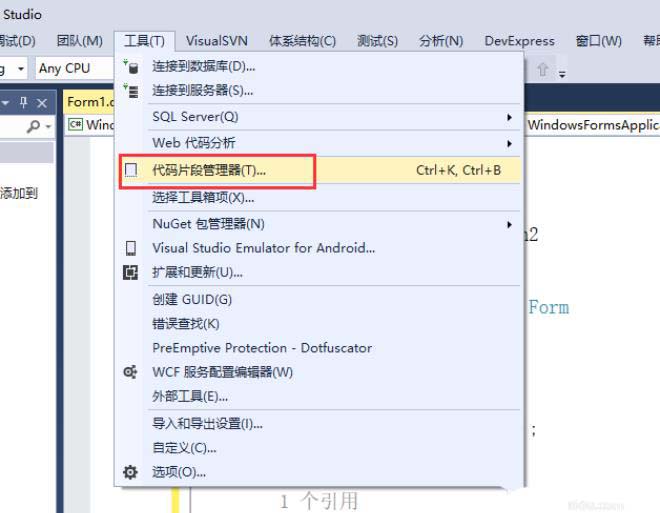The image size is (660, 513).
Task: Select PreEmptive Protection - Dotfuscator entry
Action: (x=262, y=348)
